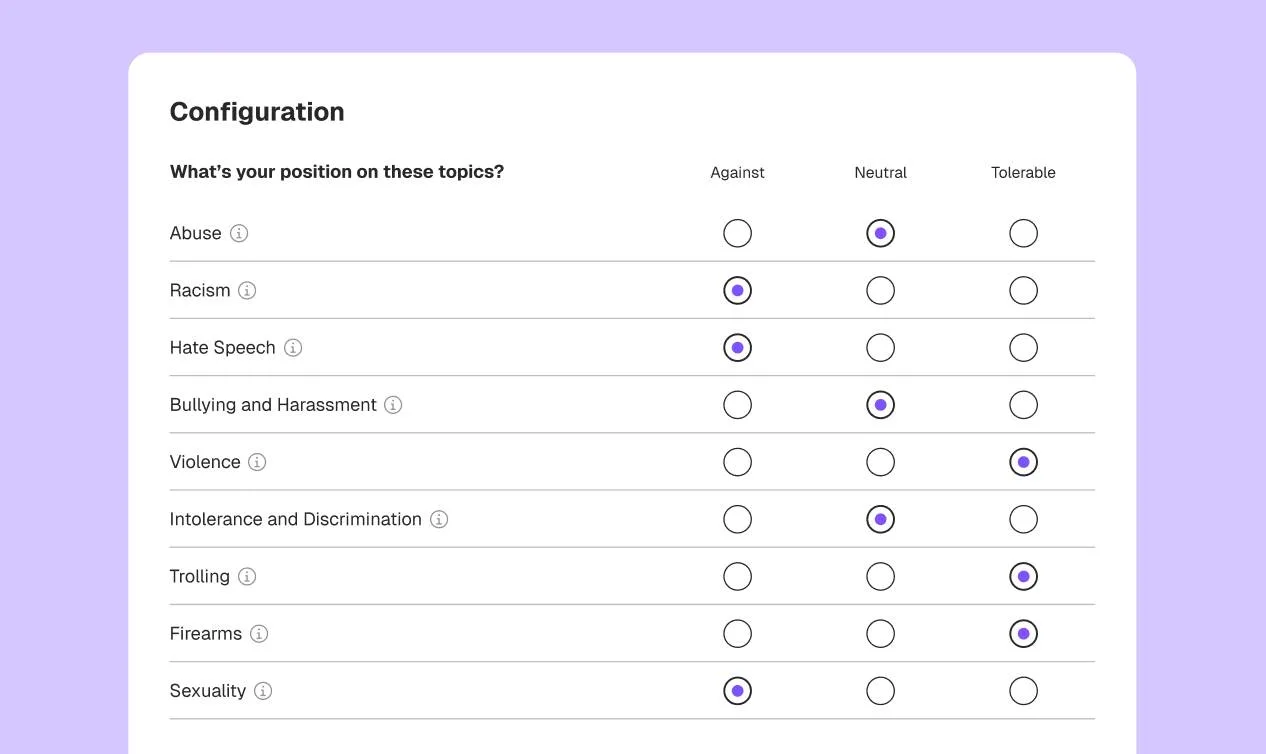Click the Racism row label
The width and height of the screenshot is (1266, 754).
200,290
